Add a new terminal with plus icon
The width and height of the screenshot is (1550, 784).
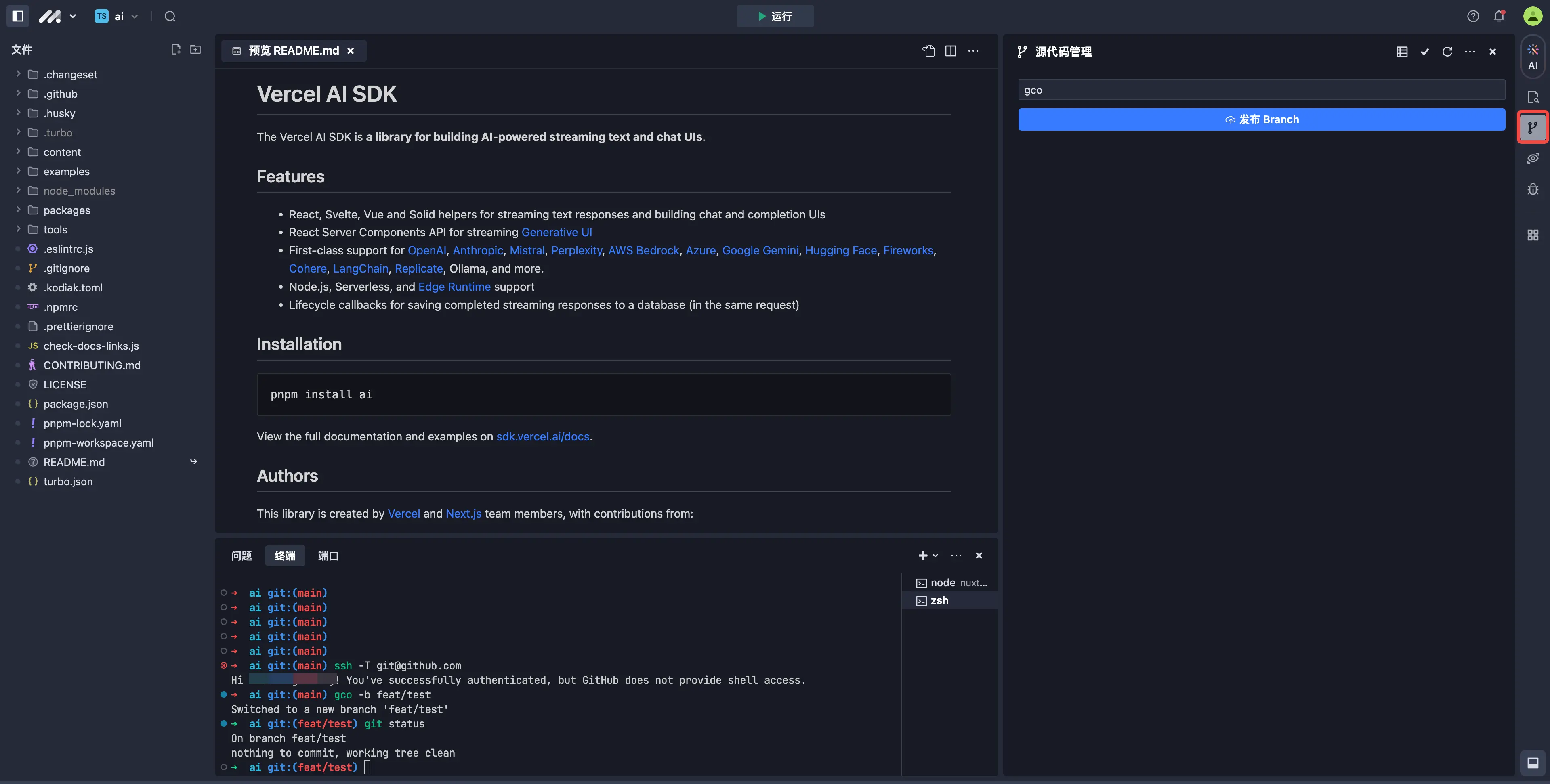click(x=922, y=556)
